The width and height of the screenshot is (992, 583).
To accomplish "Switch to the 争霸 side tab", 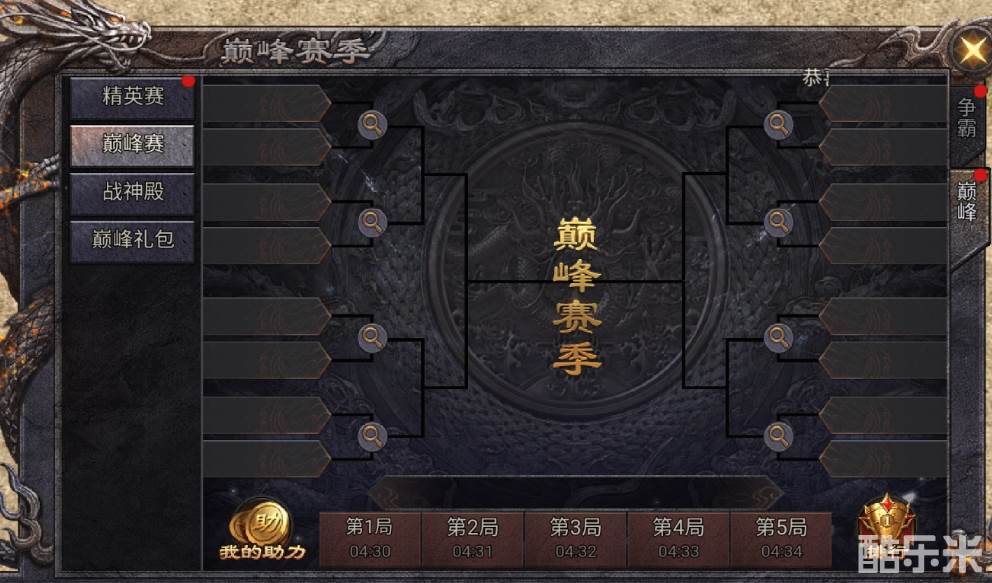I will click(967, 119).
